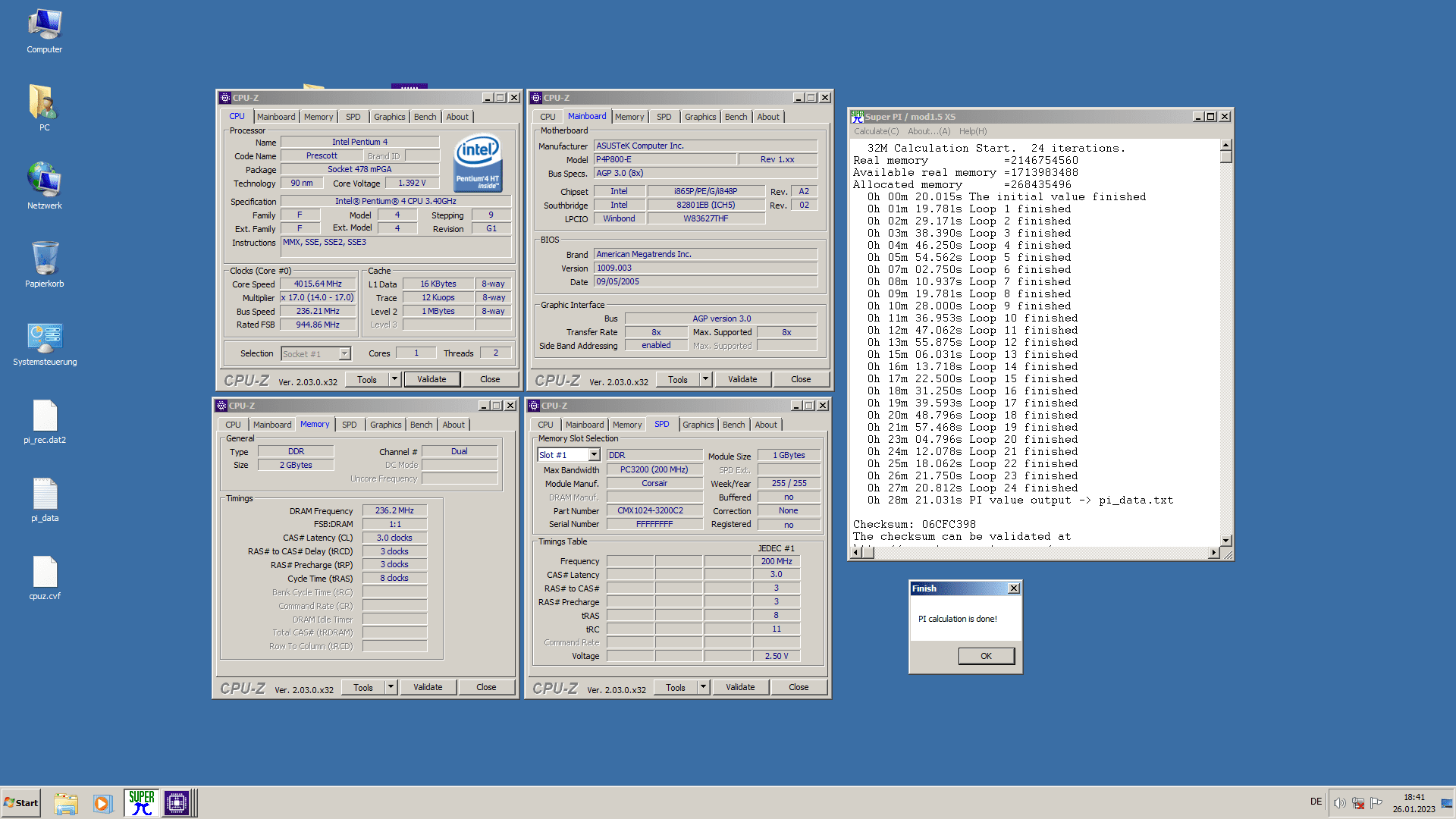Expand Tools dropdown arrow in SPD window

click(x=703, y=687)
